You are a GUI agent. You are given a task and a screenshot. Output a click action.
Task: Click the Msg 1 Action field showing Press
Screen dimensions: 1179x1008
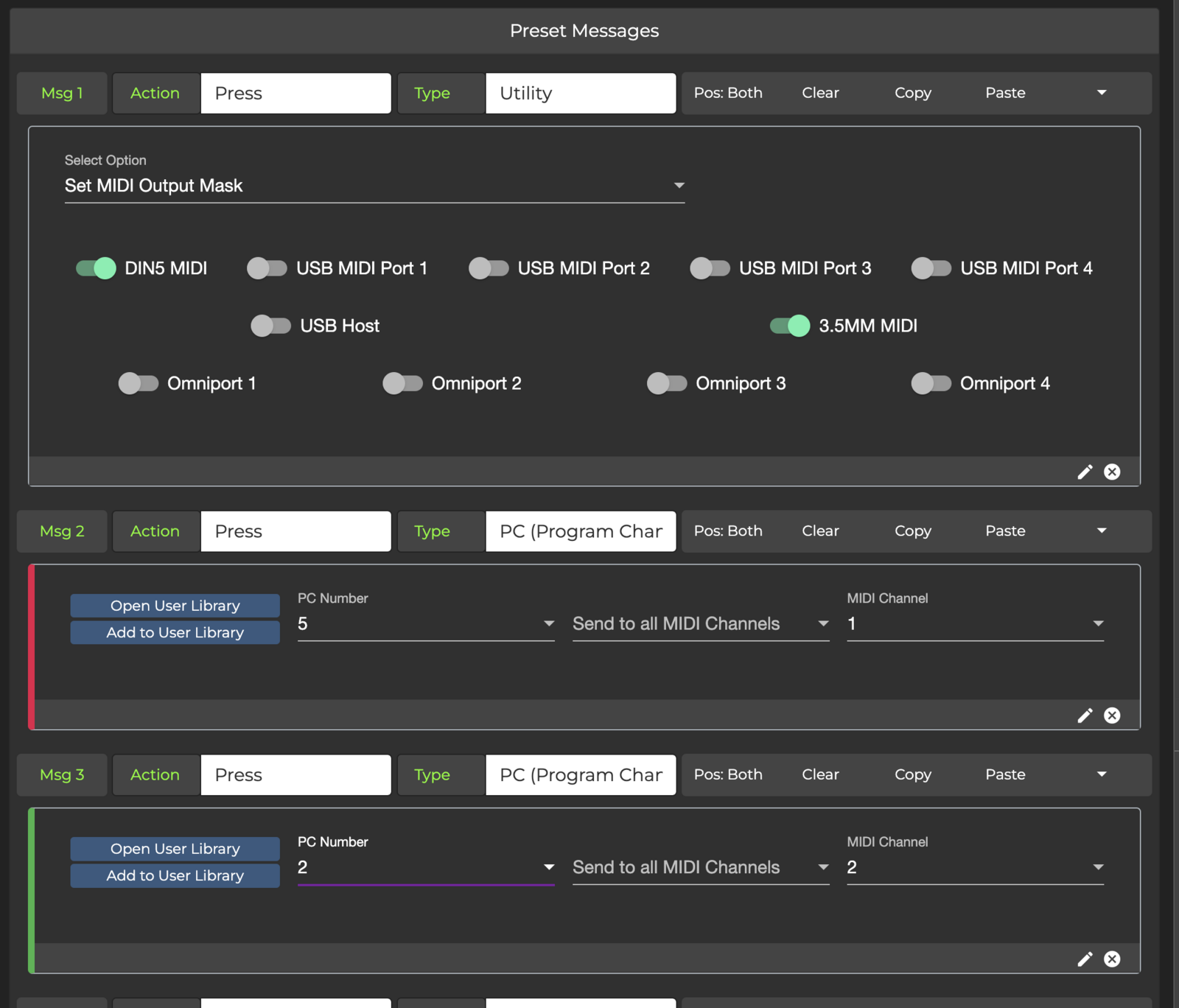[x=295, y=93]
